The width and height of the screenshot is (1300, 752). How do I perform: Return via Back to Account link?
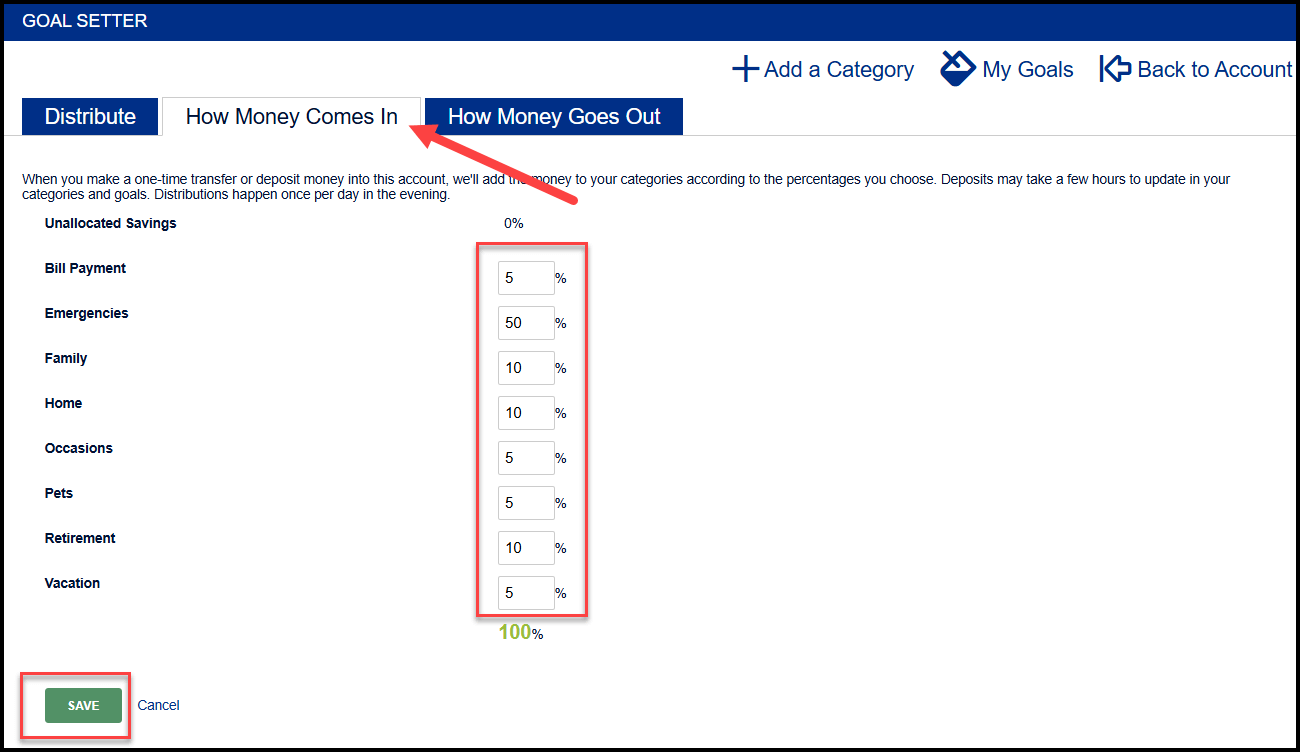click(x=1214, y=70)
